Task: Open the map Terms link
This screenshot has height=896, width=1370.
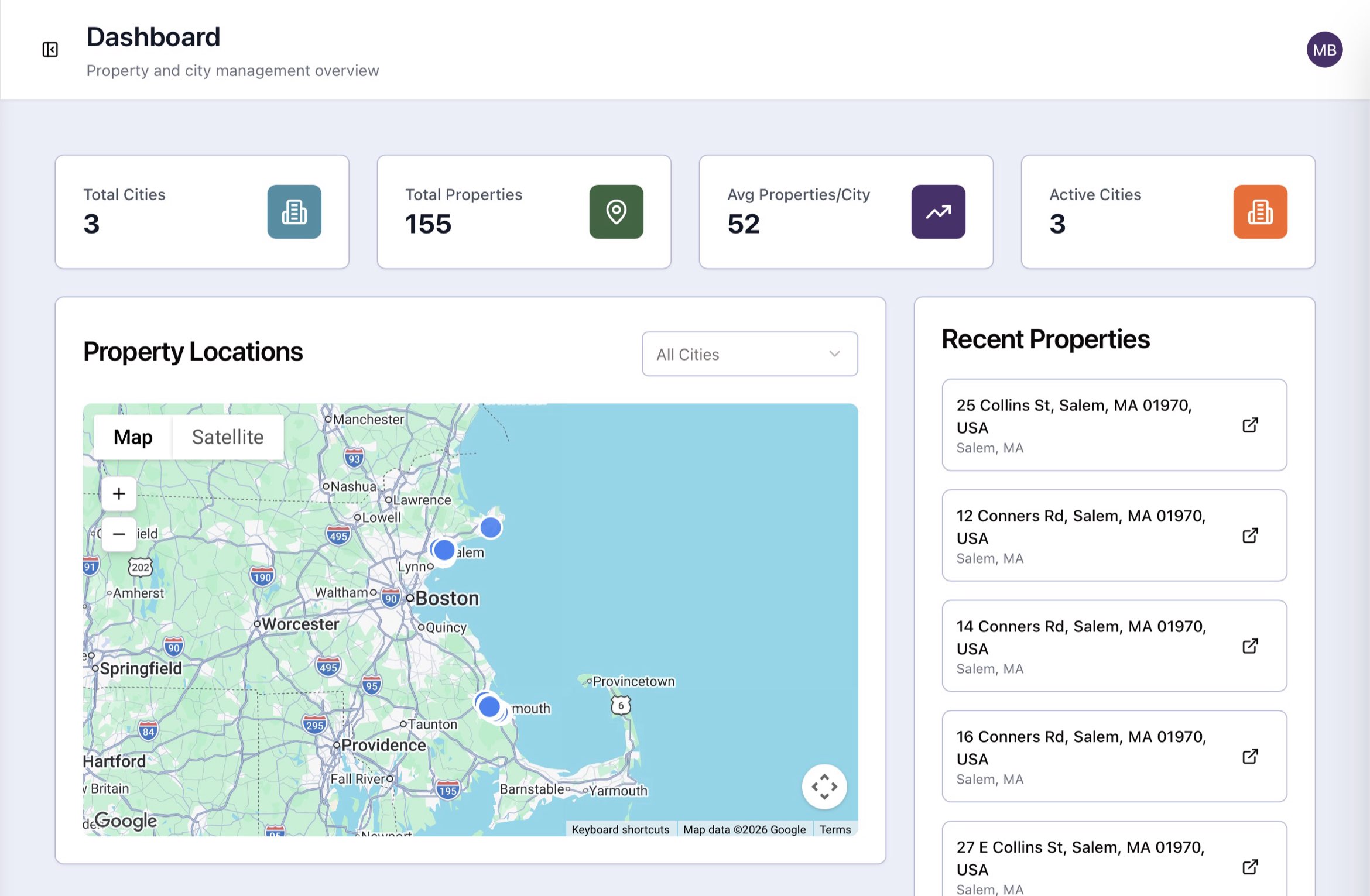Action: pos(835,829)
